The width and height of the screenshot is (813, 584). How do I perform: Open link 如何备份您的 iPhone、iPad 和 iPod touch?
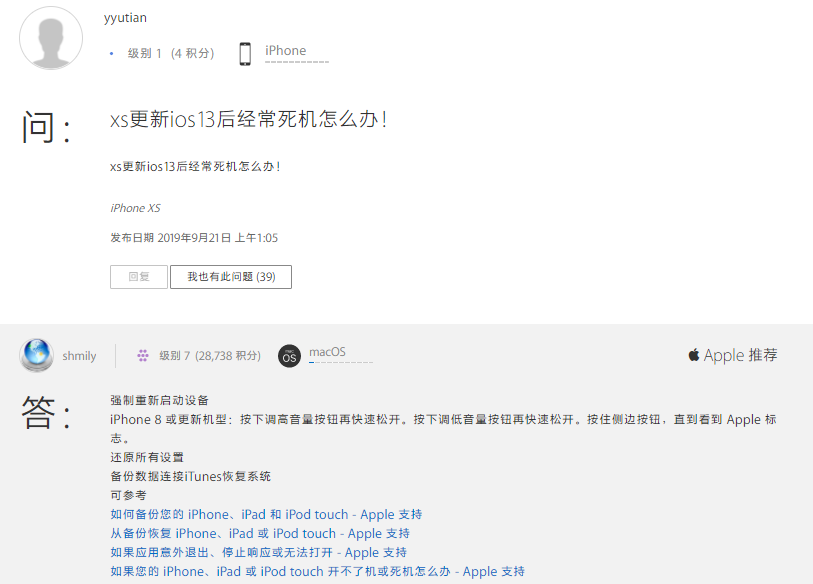[x=266, y=515]
